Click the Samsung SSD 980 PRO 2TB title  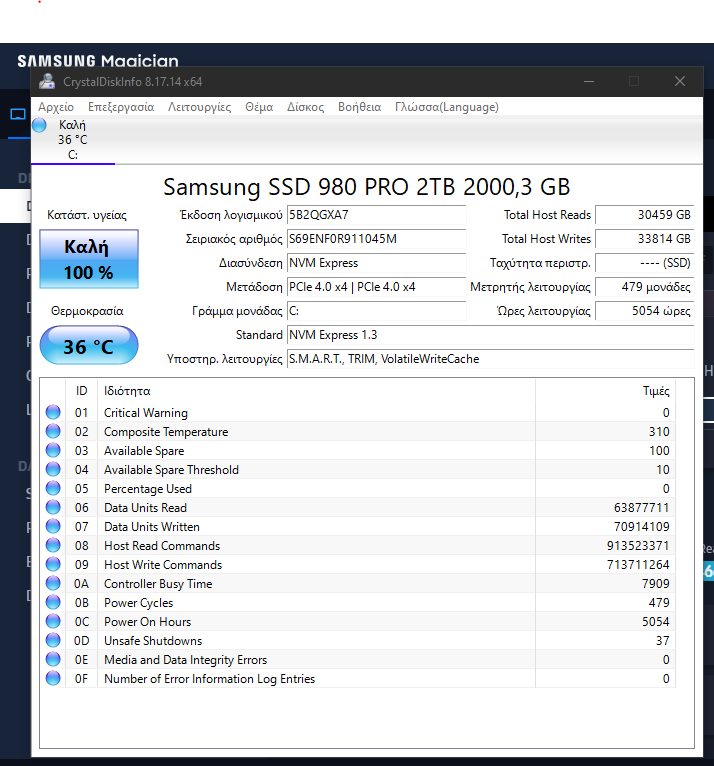(x=366, y=187)
